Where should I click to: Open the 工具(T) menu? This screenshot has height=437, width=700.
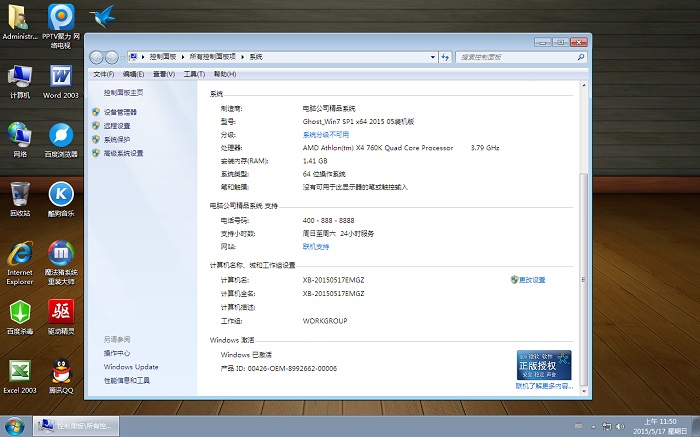[x=194, y=74]
